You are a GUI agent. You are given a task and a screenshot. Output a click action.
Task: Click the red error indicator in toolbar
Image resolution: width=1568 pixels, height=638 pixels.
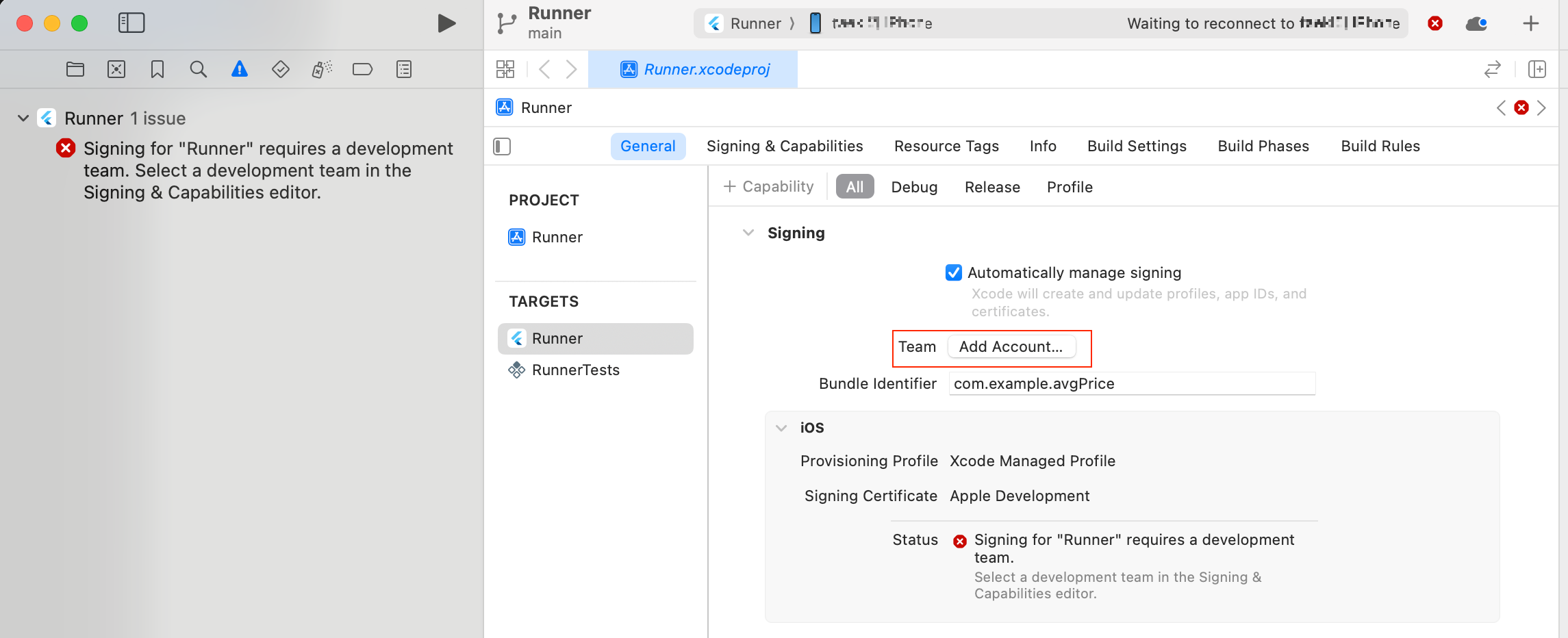(x=1435, y=23)
